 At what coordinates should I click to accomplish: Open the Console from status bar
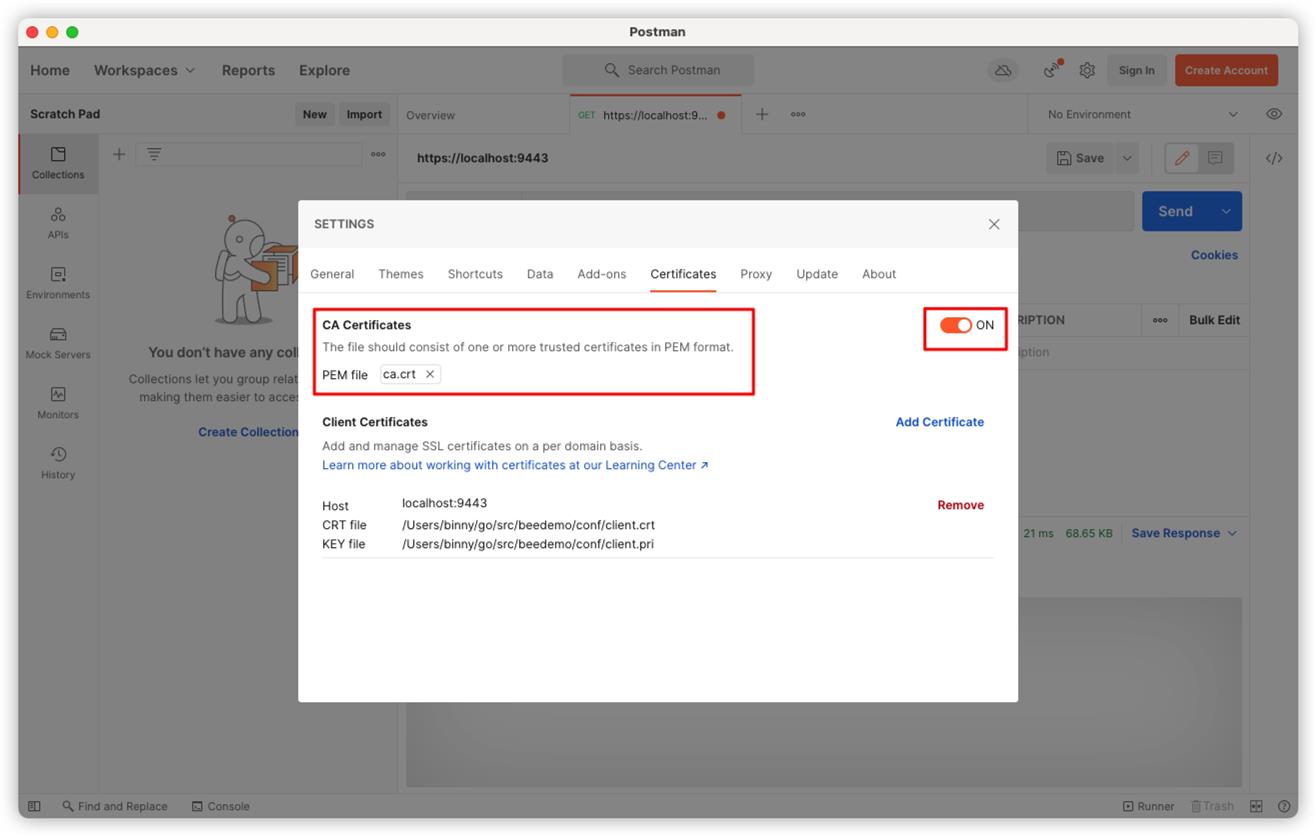click(221, 806)
